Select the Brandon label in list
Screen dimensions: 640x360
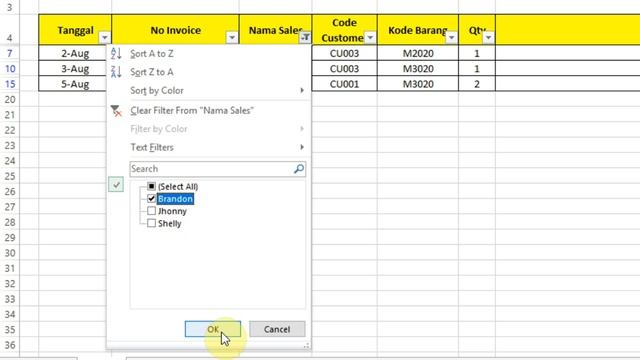point(176,199)
